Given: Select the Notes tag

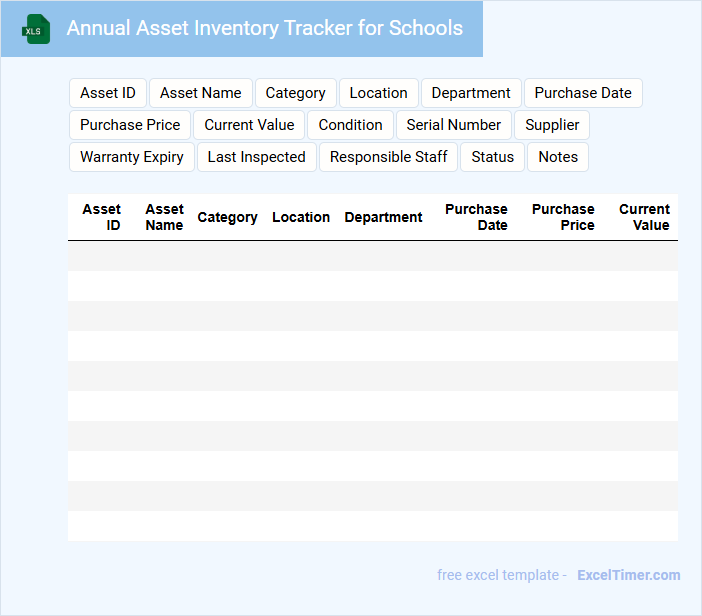Looking at the screenshot, I should pyautogui.click(x=558, y=157).
